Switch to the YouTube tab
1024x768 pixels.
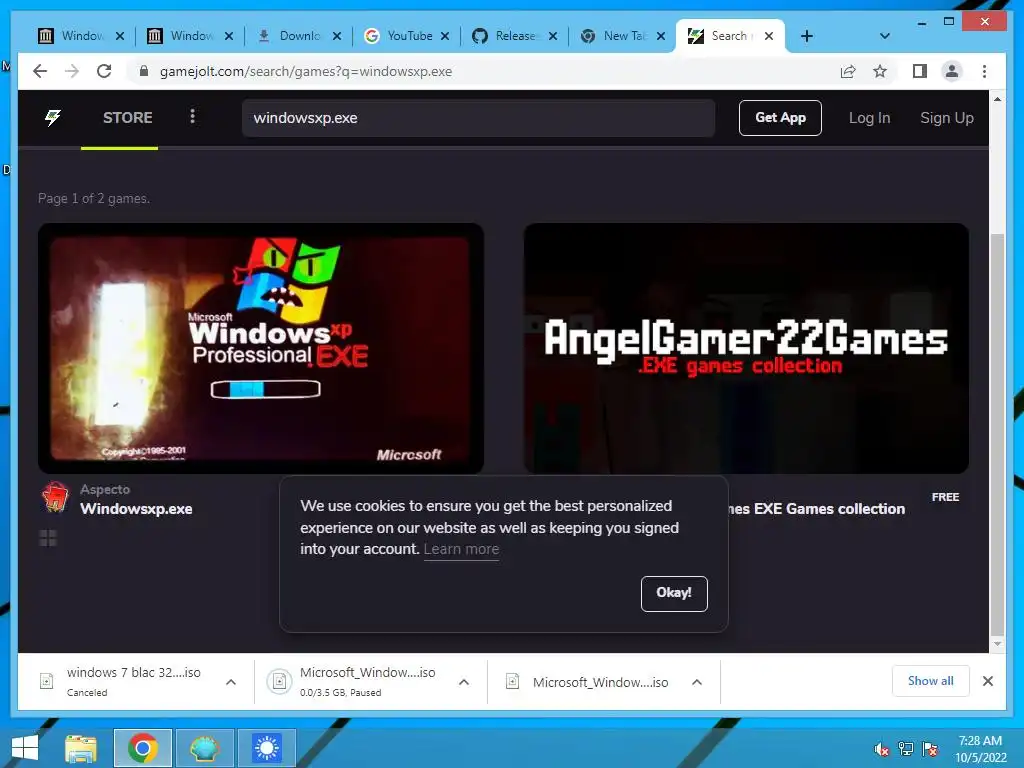coord(407,36)
